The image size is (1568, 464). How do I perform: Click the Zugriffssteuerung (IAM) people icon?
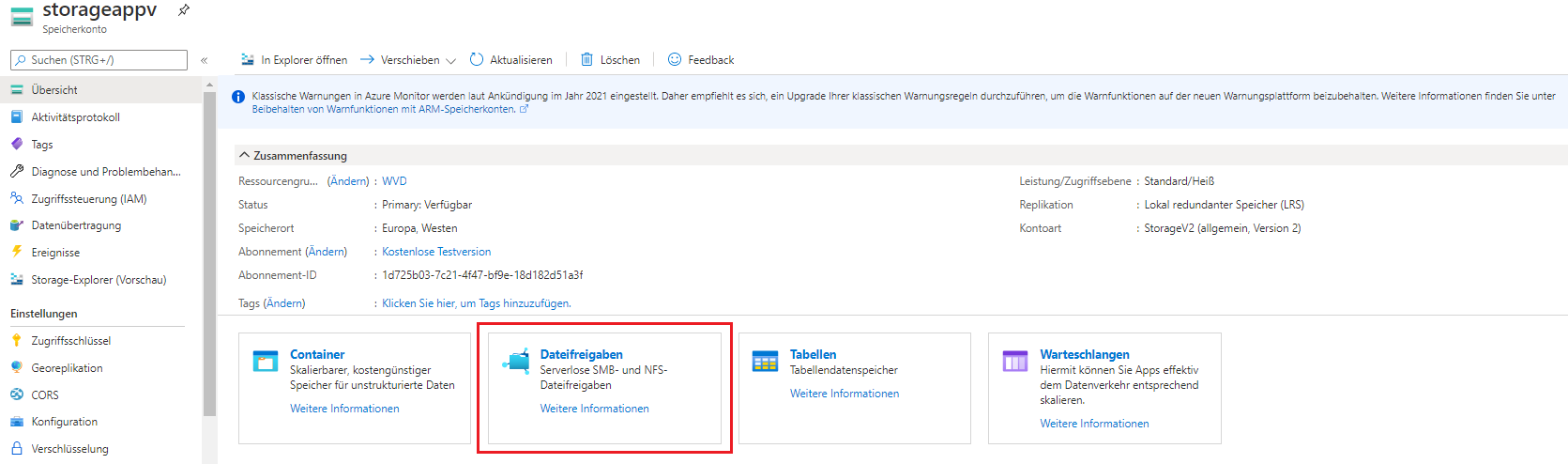coord(17,199)
